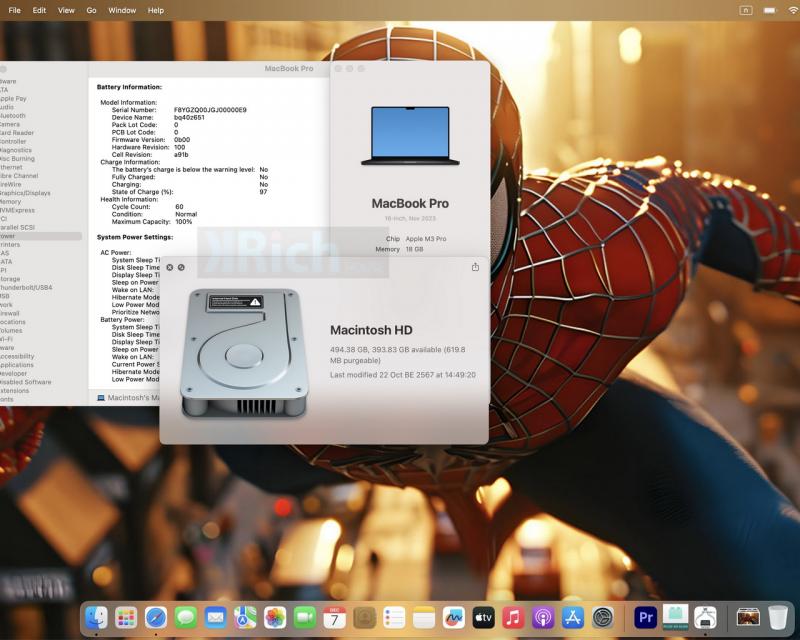Click the MacBook Pro laptop image
This screenshot has height=640, width=800.
tap(410, 136)
